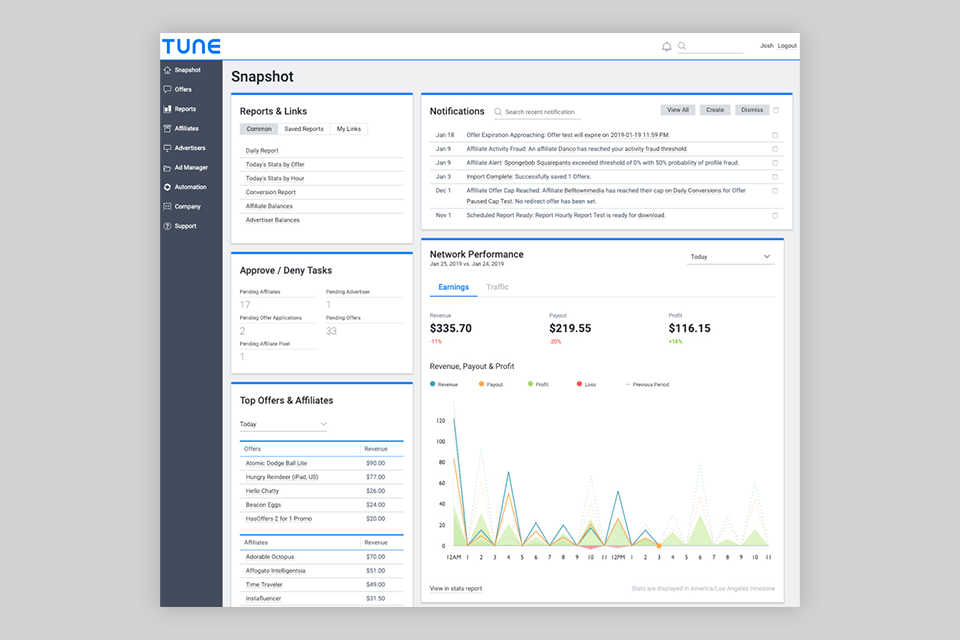Image resolution: width=960 pixels, height=640 pixels.
Task: Click Instafluencer affiliate row
Action: (x=322, y=599)
